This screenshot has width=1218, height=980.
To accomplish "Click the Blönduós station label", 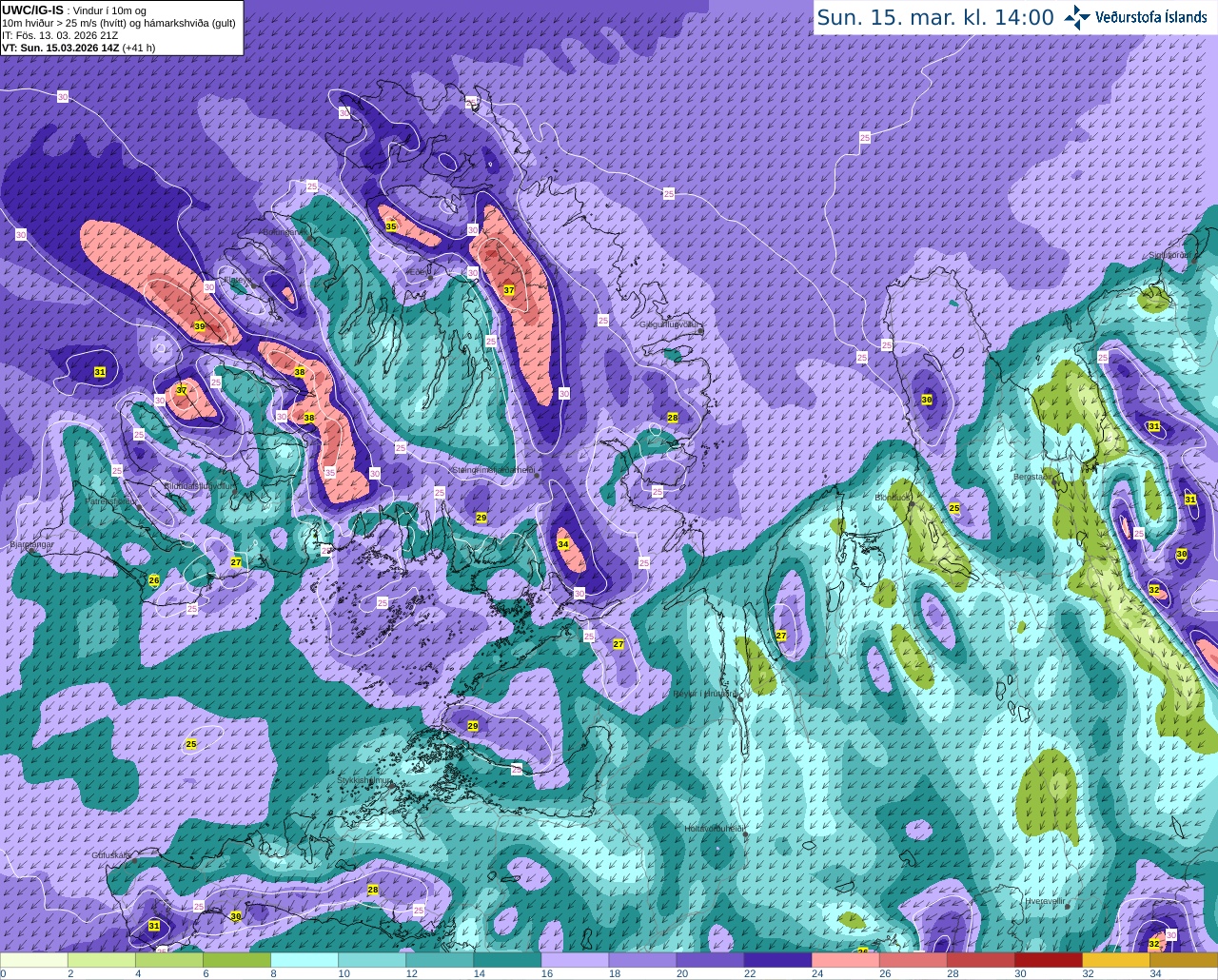I will coord(893,497).
